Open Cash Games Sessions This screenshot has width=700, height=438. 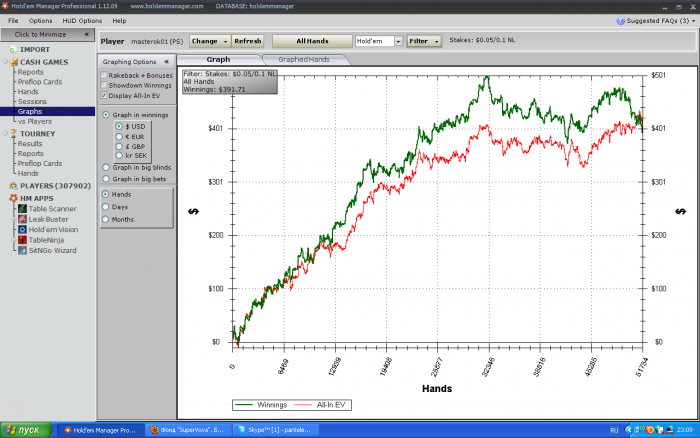click(32, 101)
